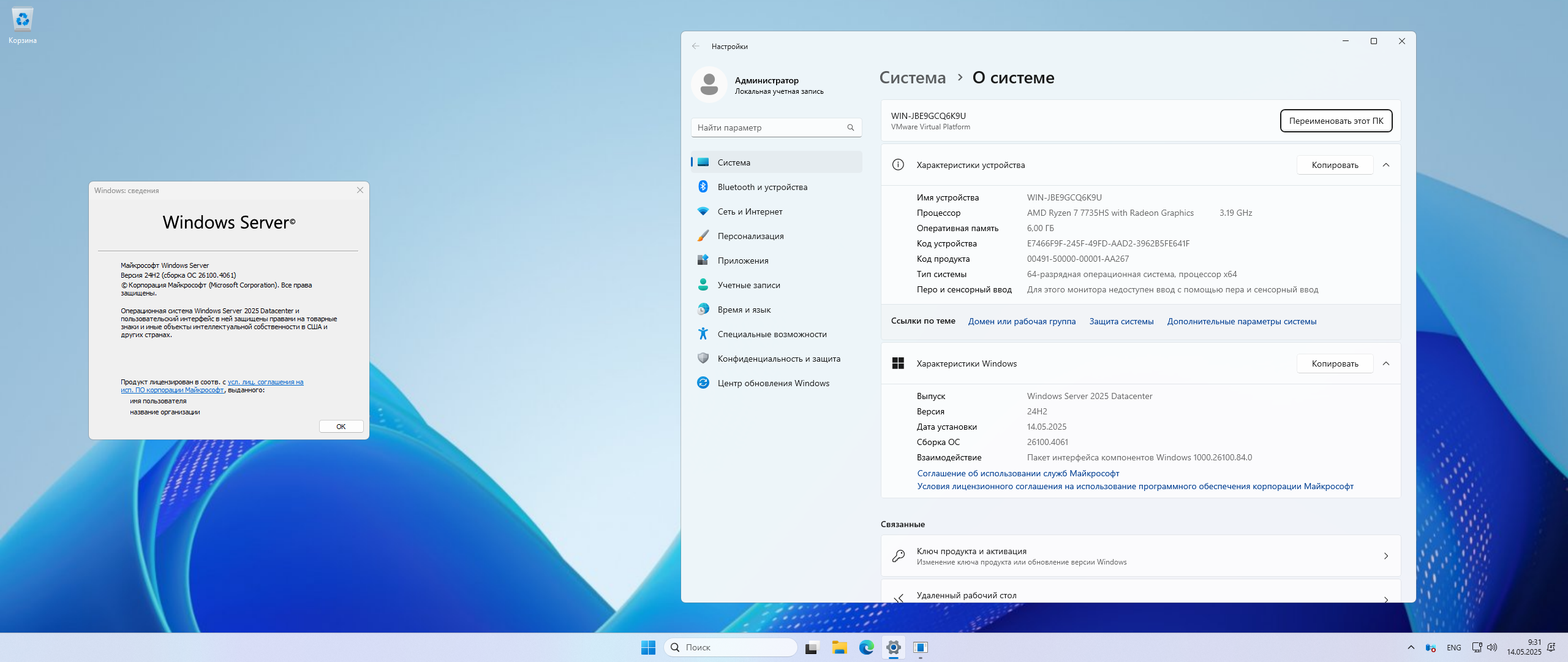The width and height of the screenshot is (1568, 662).
Task: Open Удаленный рабочий стол row chevron
Action: [1386, 599]
